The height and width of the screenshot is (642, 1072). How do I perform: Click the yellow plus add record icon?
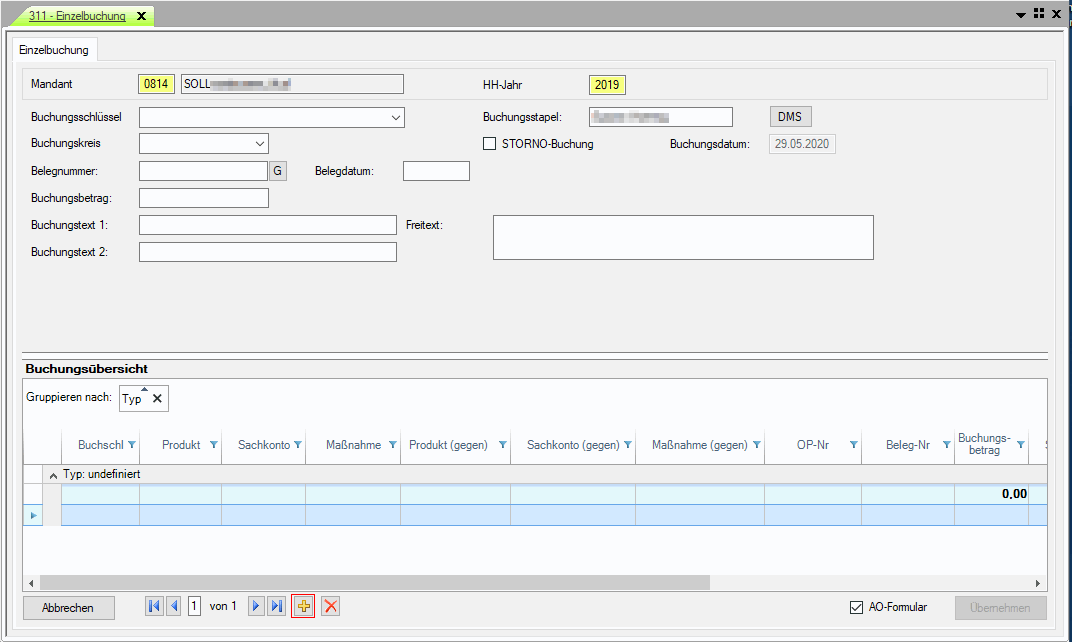click(303, 606)
